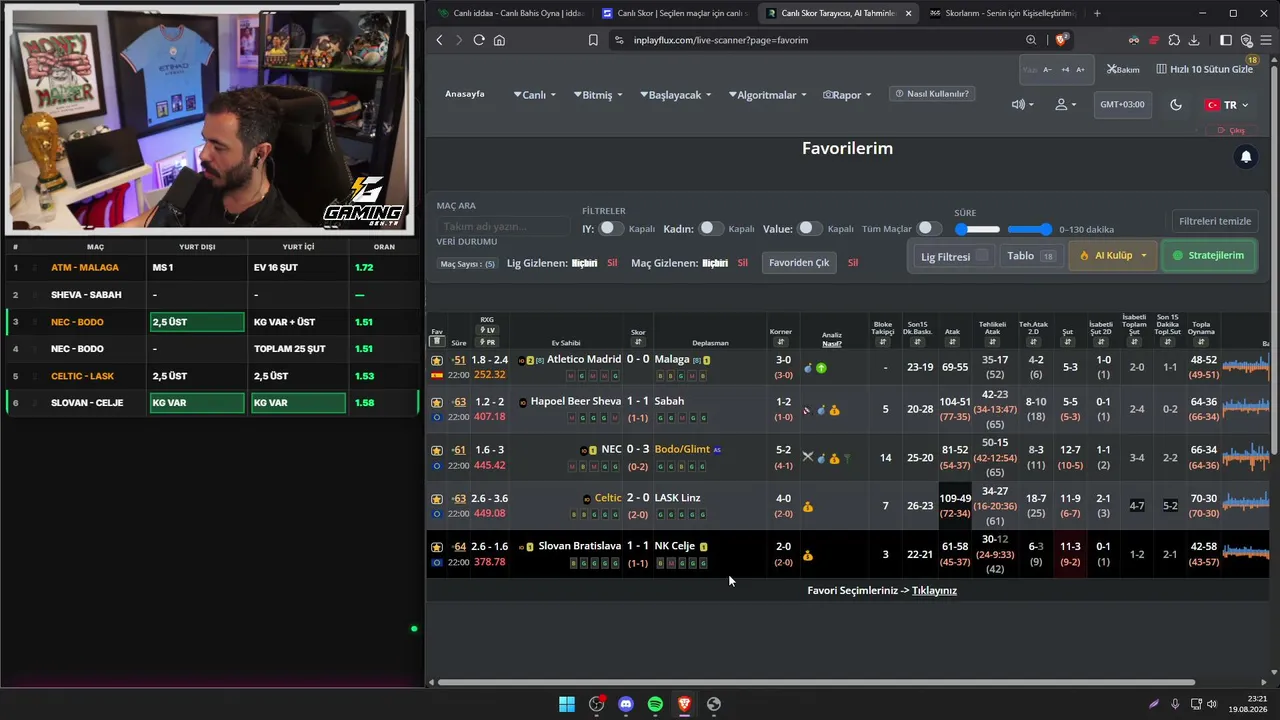1280x720 pixels.
Task: Click zoom magnifier in address bar
Action: click(1031, 40)
